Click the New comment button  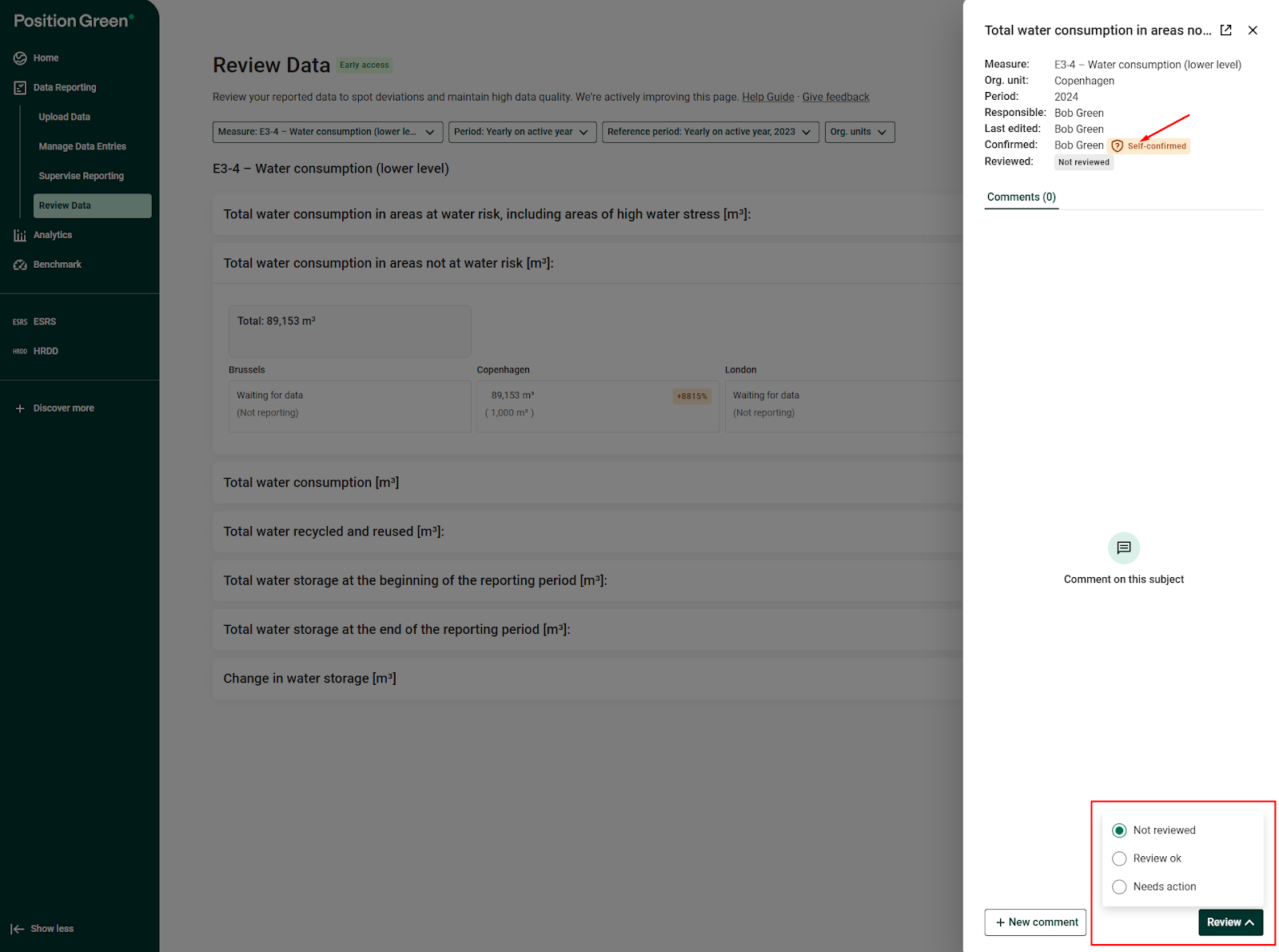[x=1035, y=922]
